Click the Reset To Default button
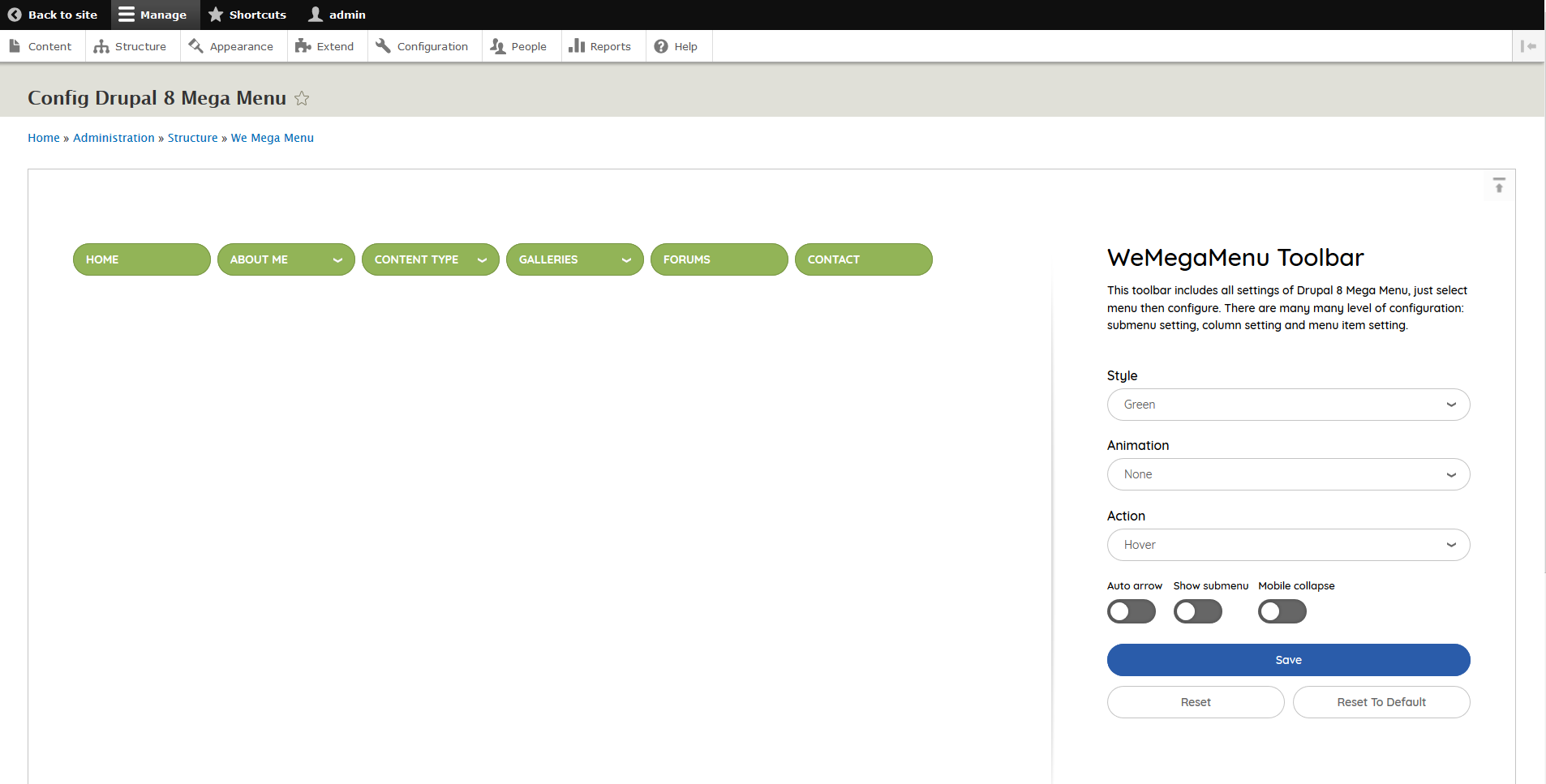Screen dimensions: 1546x784 tap(1381, 702)
